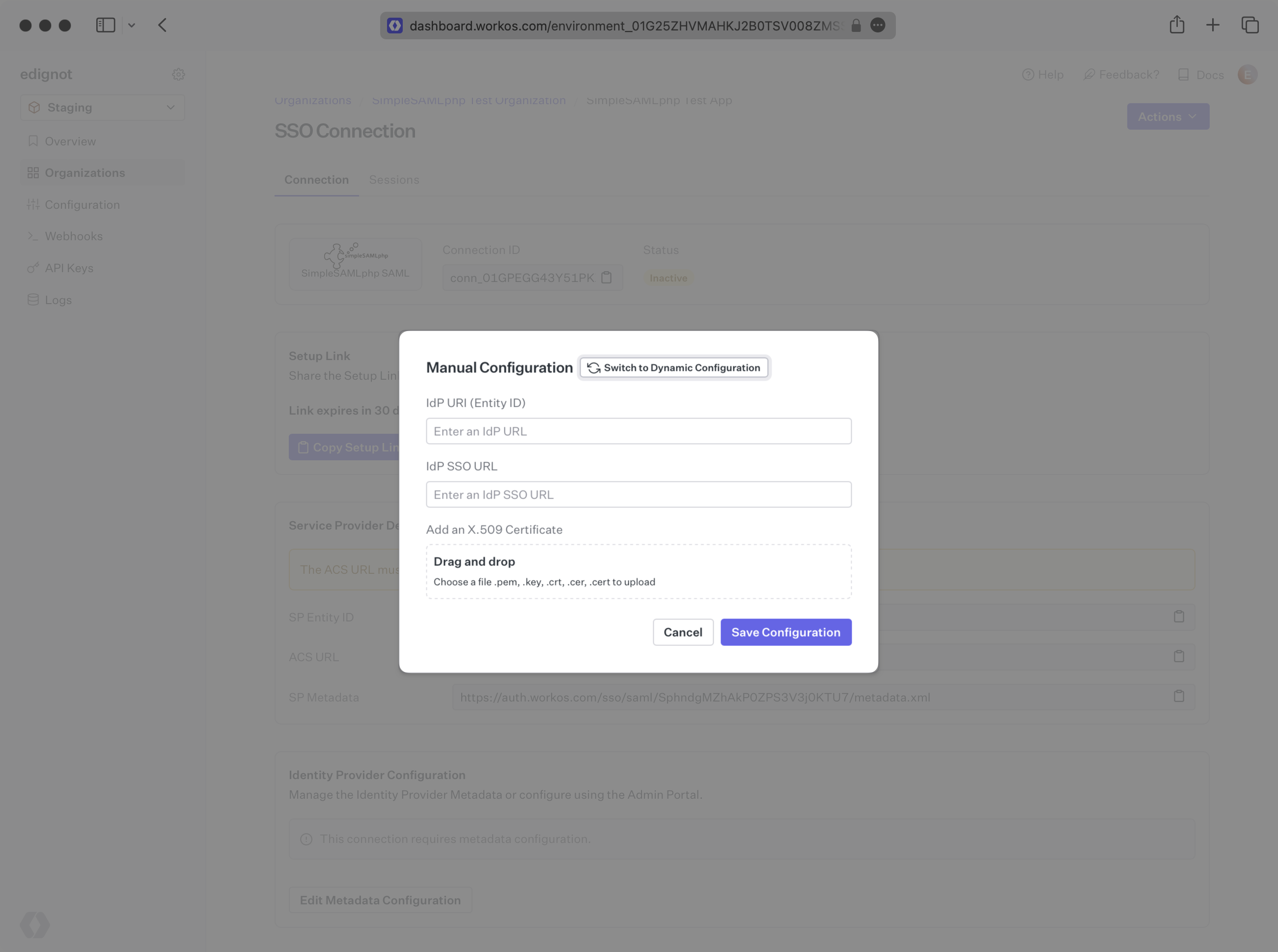
Task: Save the manual configuration
Action: point(785,632)
